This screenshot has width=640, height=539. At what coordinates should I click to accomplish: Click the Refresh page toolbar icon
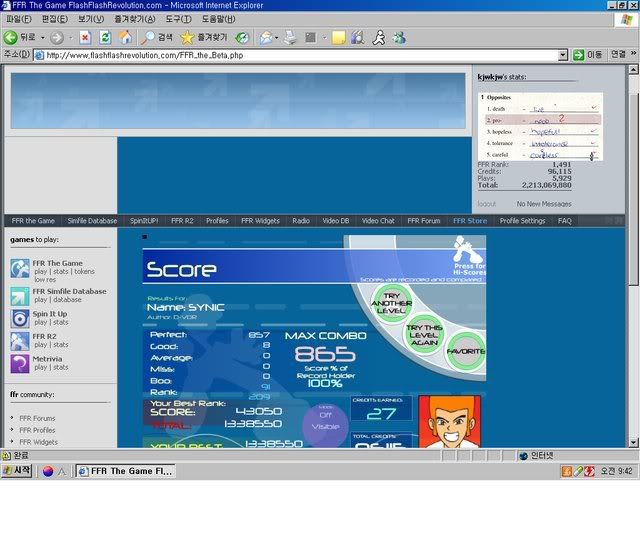tap(105, 37)
